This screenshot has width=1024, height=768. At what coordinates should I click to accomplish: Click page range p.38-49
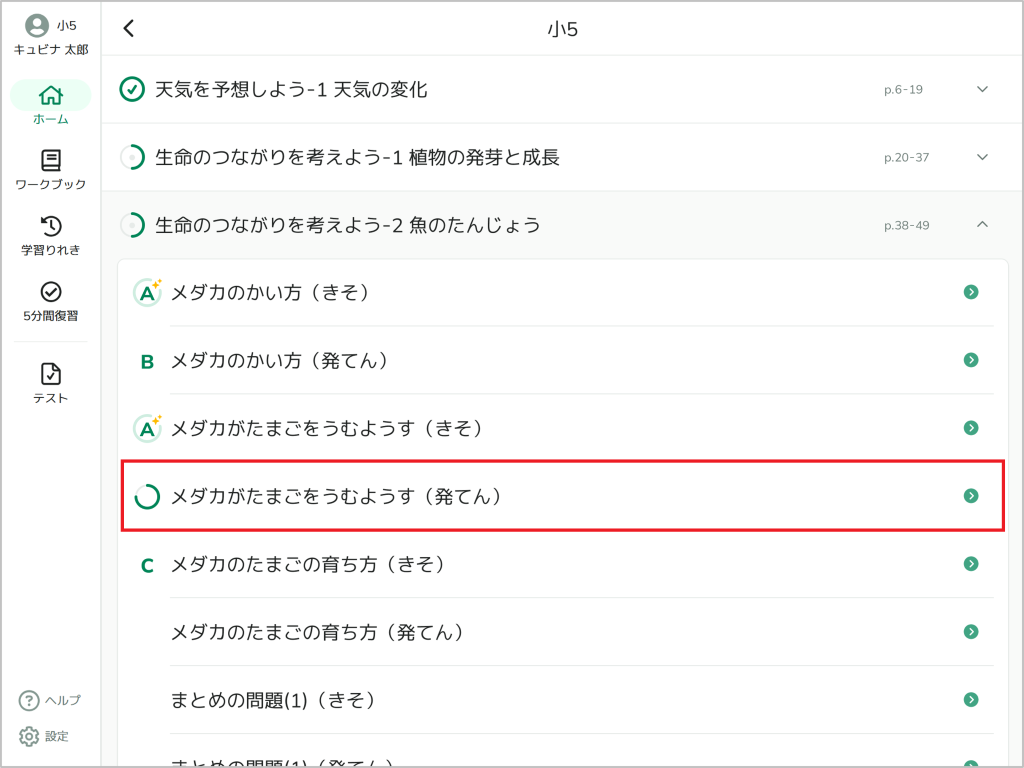[x=906, y=225]
